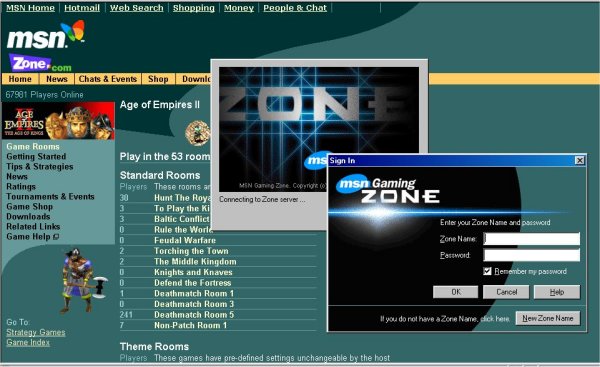Select the Shop tab

tap(158, 79)
